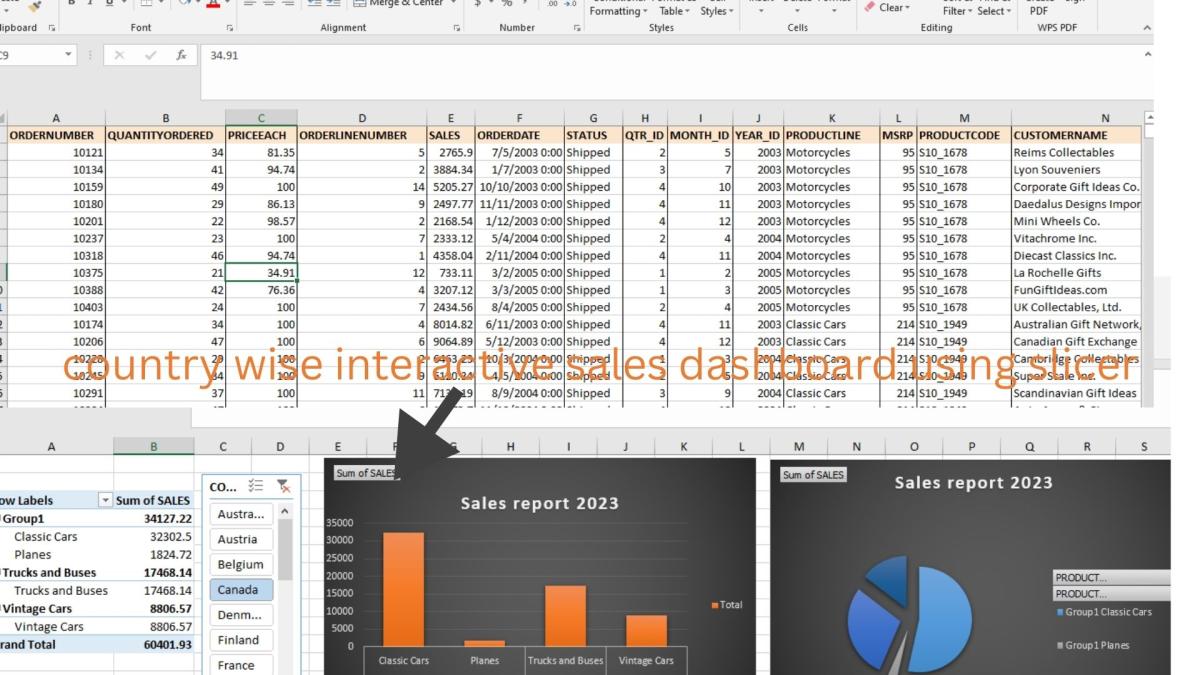Click the orange Classic Cars bar

[x=403, y=589]
